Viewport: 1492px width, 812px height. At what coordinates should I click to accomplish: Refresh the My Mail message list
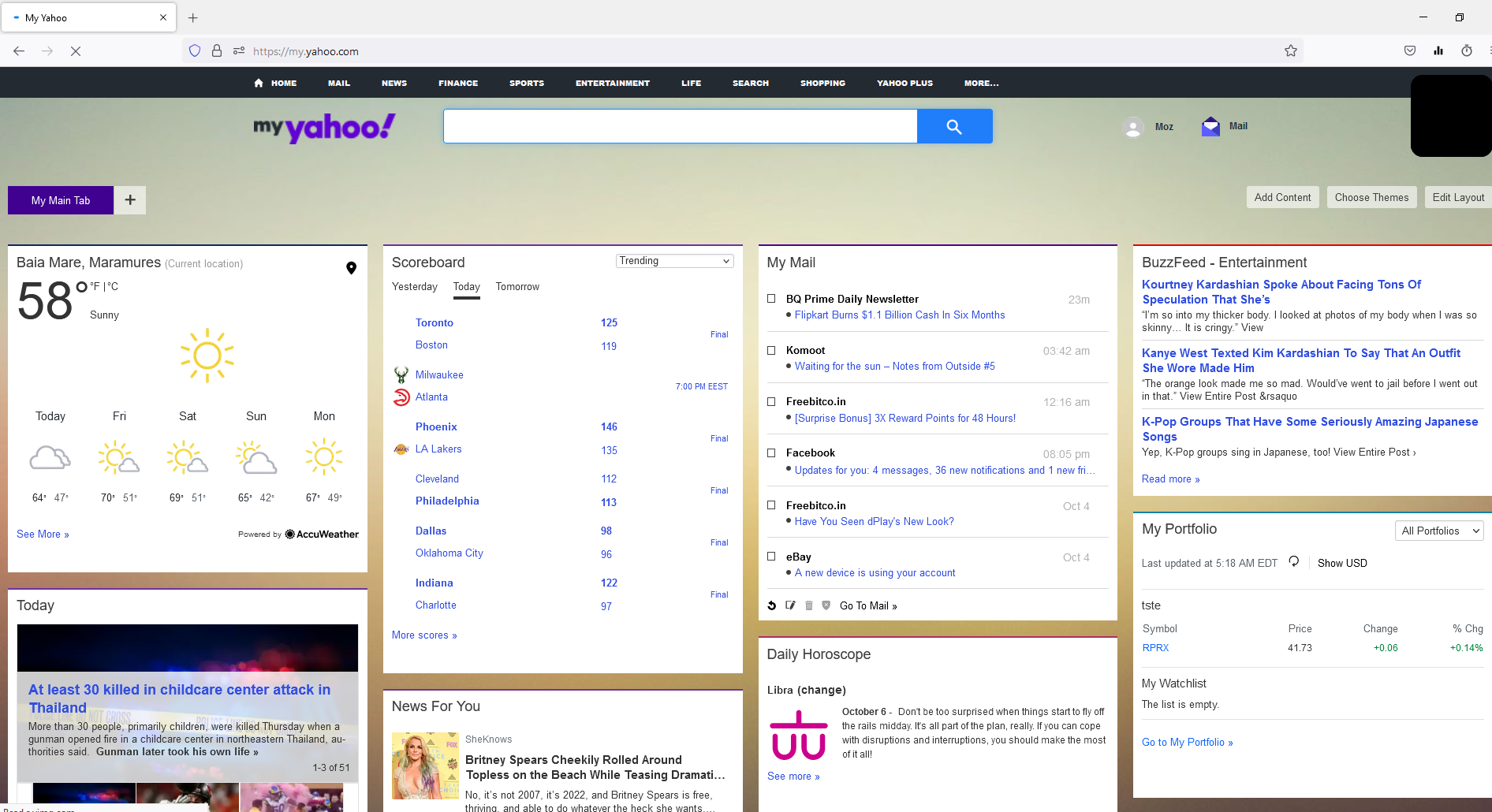(x=771, y=605)
